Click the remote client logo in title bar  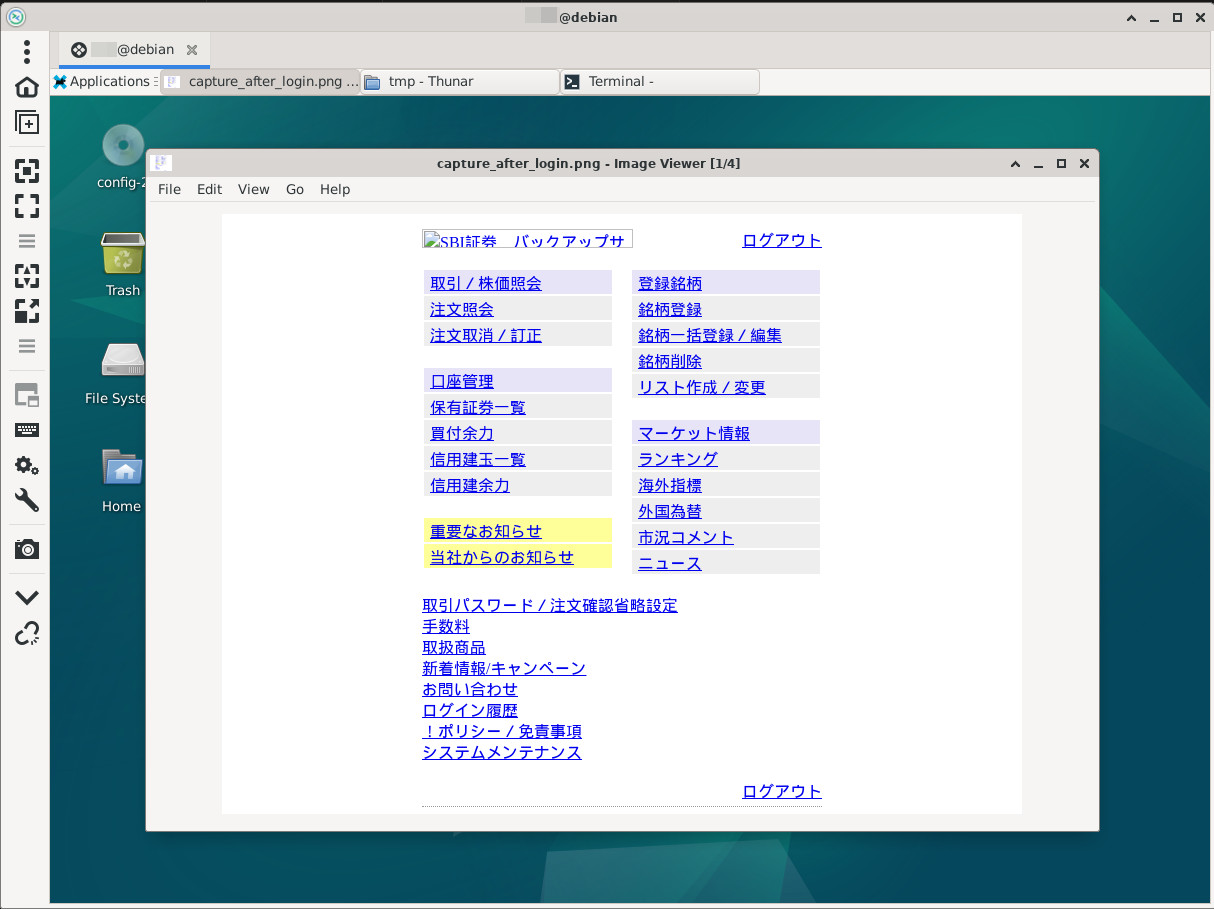pyautogui.click(x=15, y=17)
